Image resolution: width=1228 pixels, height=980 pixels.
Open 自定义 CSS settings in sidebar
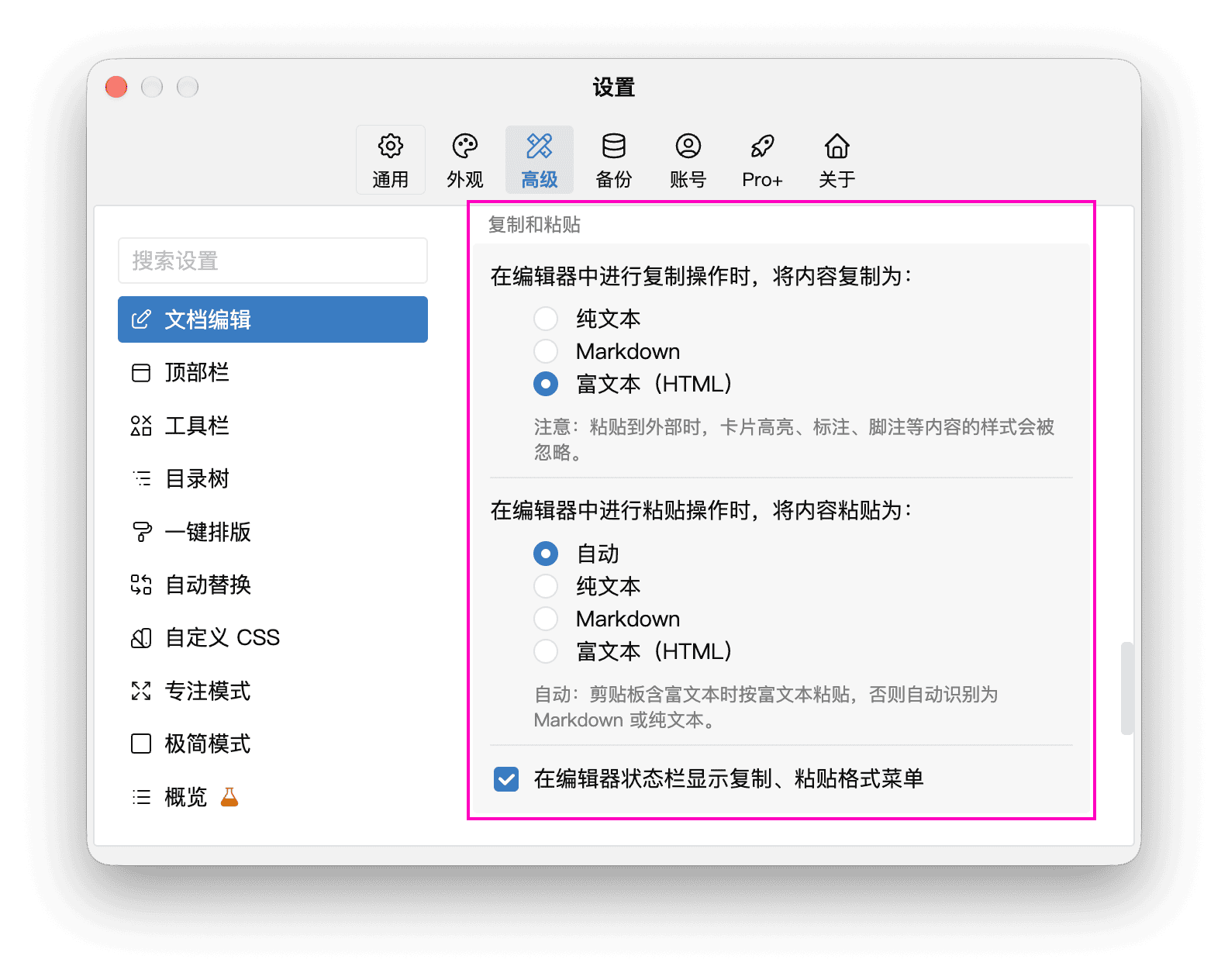pyautogui.click(x=273, y=638)
